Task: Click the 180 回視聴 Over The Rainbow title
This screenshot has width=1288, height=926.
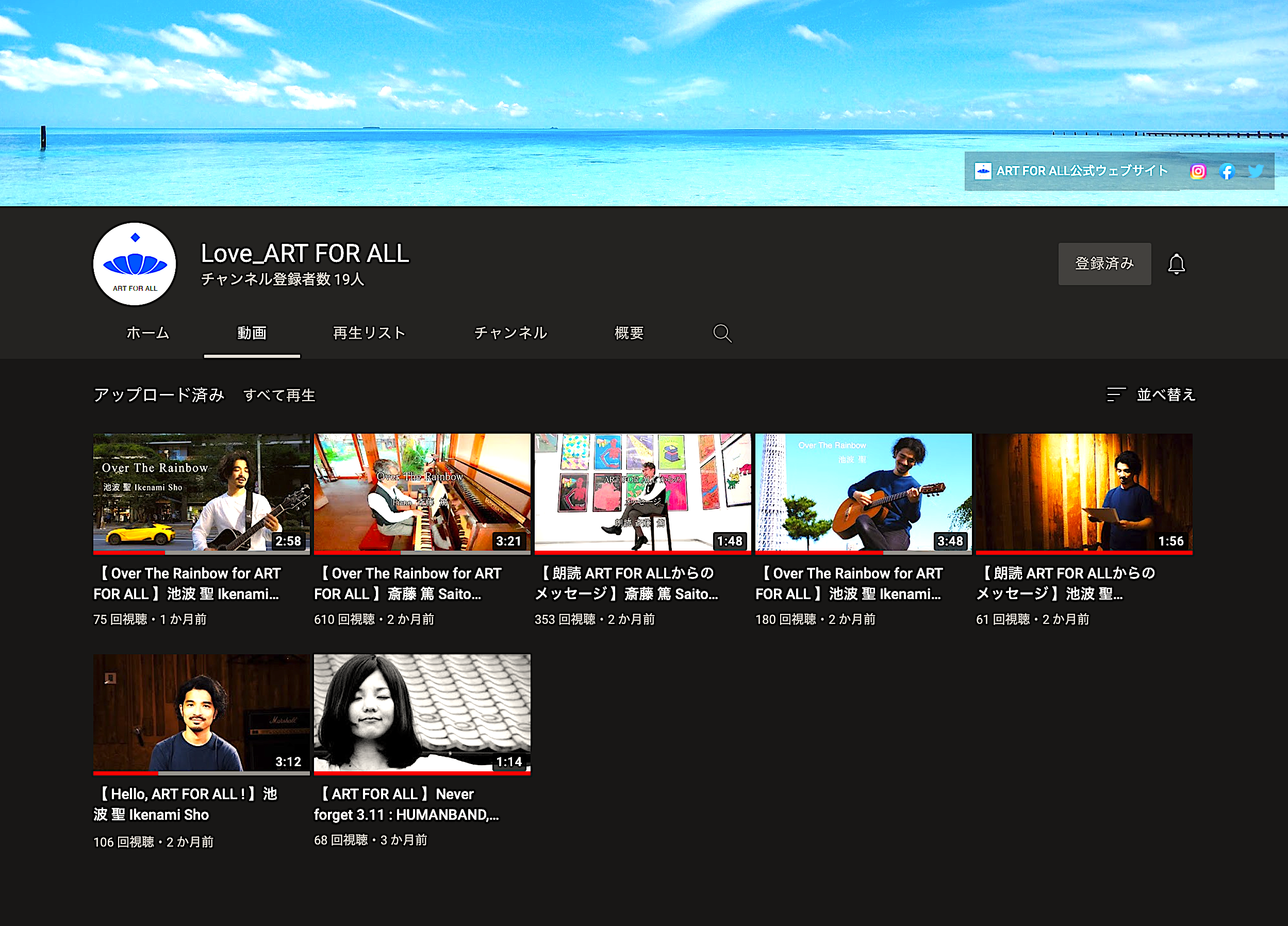Action: (850, 584)
